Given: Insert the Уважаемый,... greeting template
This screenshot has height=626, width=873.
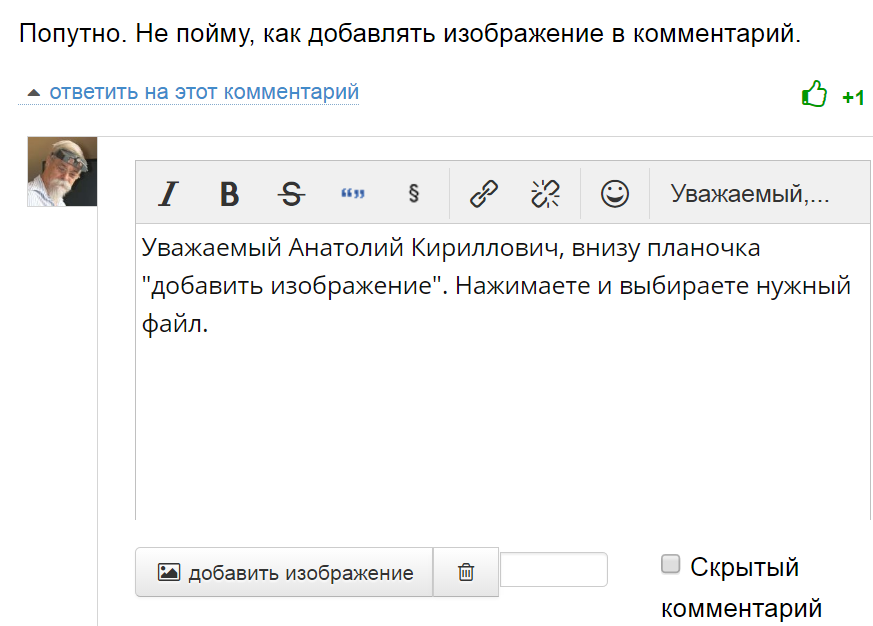Looking at the screenshot, I should click(750, 193).
